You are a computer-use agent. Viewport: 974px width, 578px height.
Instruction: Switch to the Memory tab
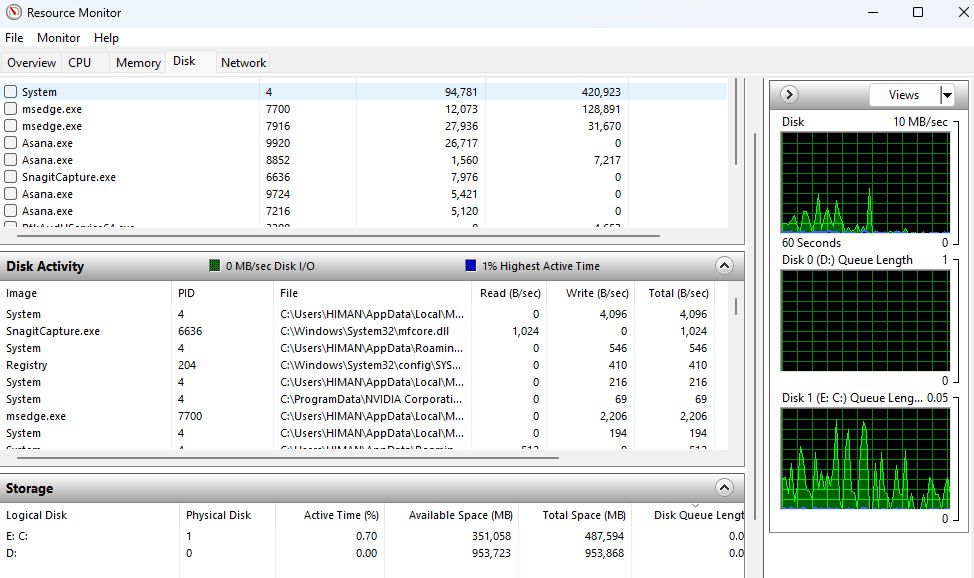pos(137,62)
